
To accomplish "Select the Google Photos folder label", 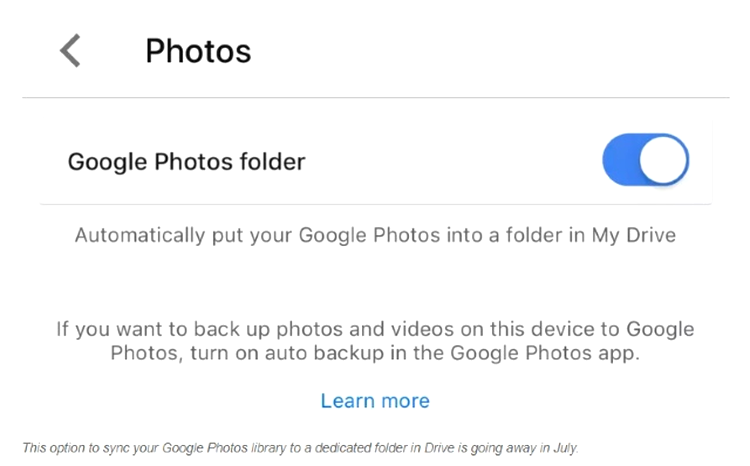I will 186,162.
